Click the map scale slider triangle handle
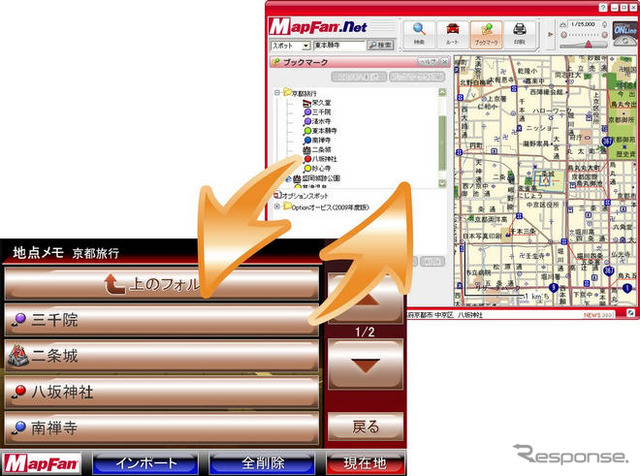The width and height of the screenshot is (640, 476). pos(588,44)
